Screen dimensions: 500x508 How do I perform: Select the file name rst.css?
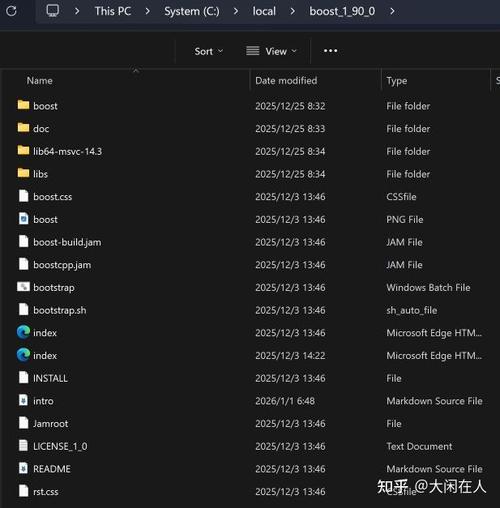click(x=46, y=492)
